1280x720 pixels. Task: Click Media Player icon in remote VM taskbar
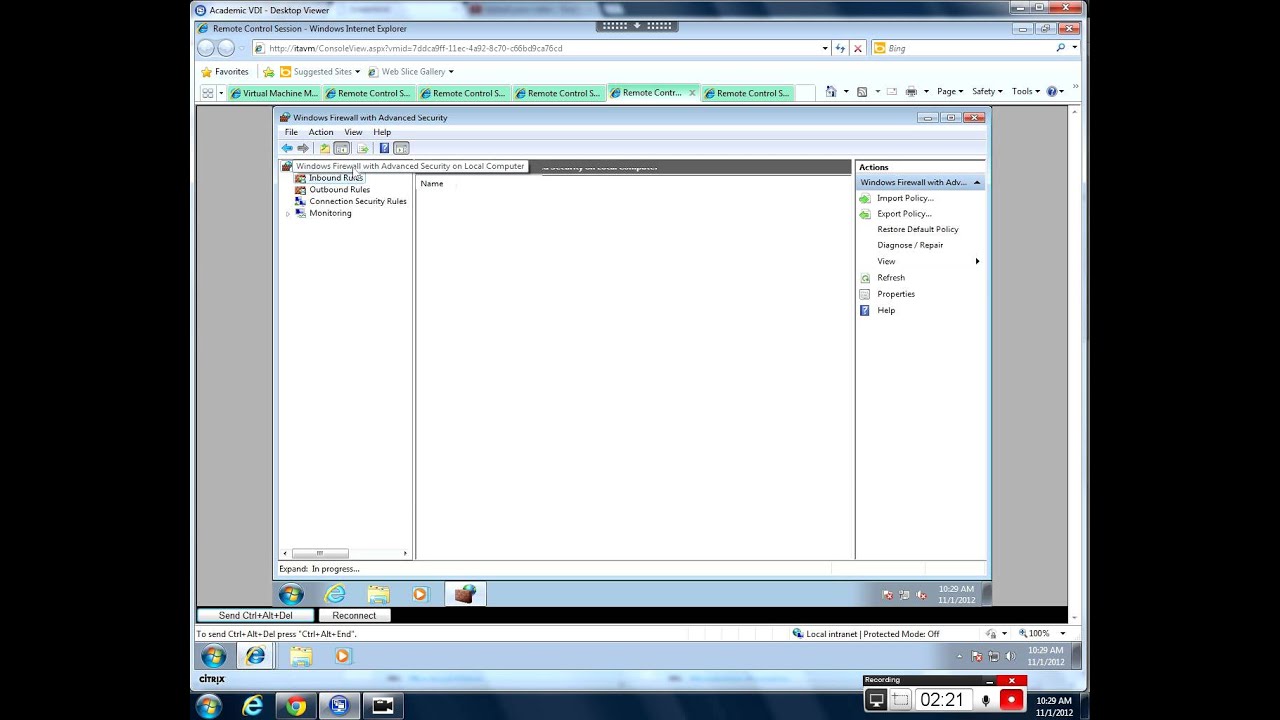[x=420, y=594]
